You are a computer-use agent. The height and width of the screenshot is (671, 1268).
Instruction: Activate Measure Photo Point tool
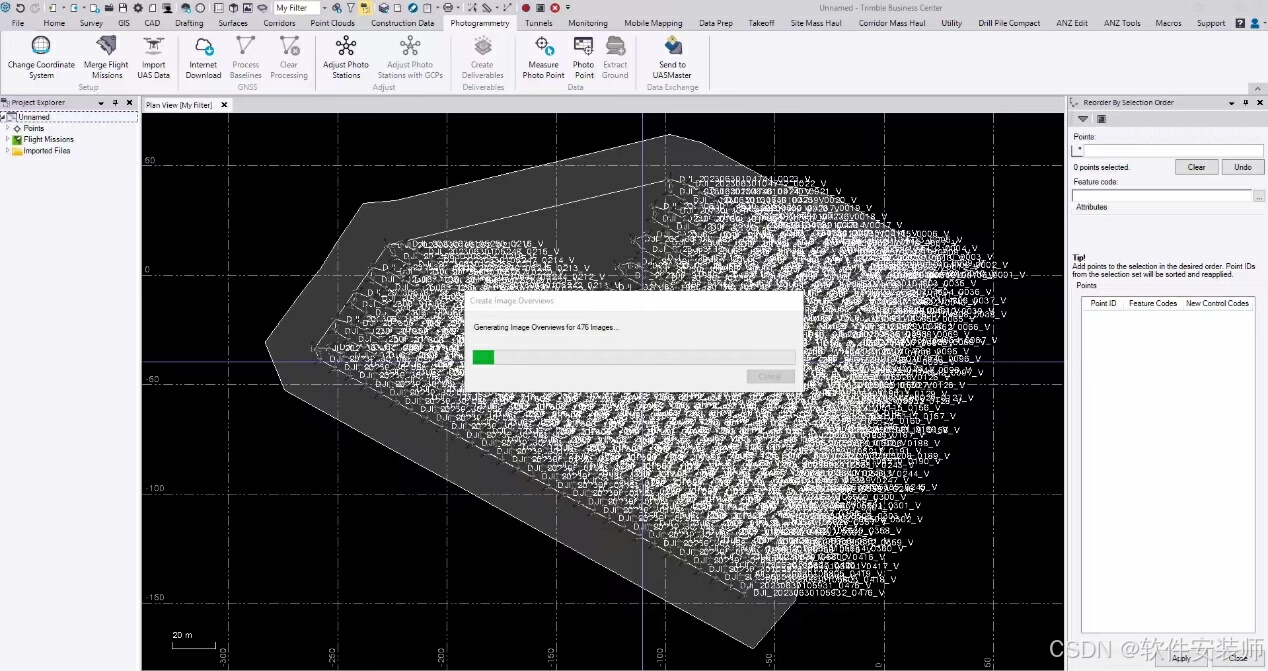[544, 57]
